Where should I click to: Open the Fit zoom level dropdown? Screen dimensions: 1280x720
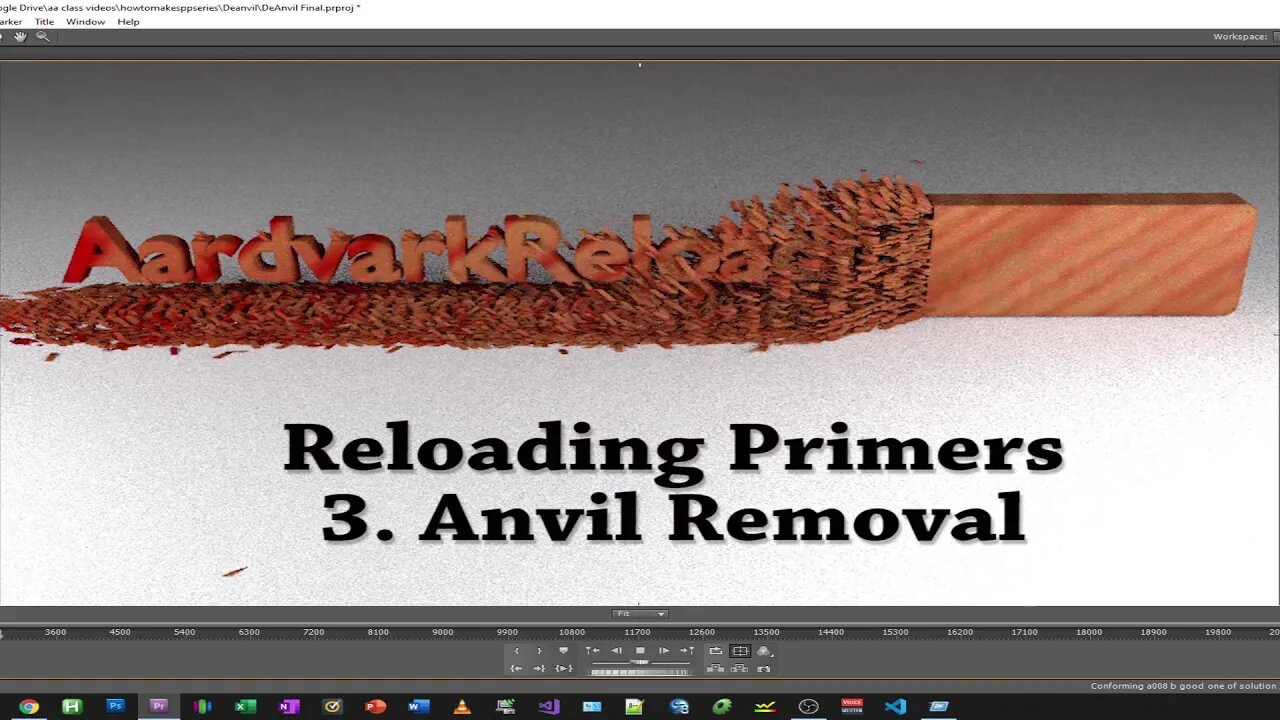point(640,613)
